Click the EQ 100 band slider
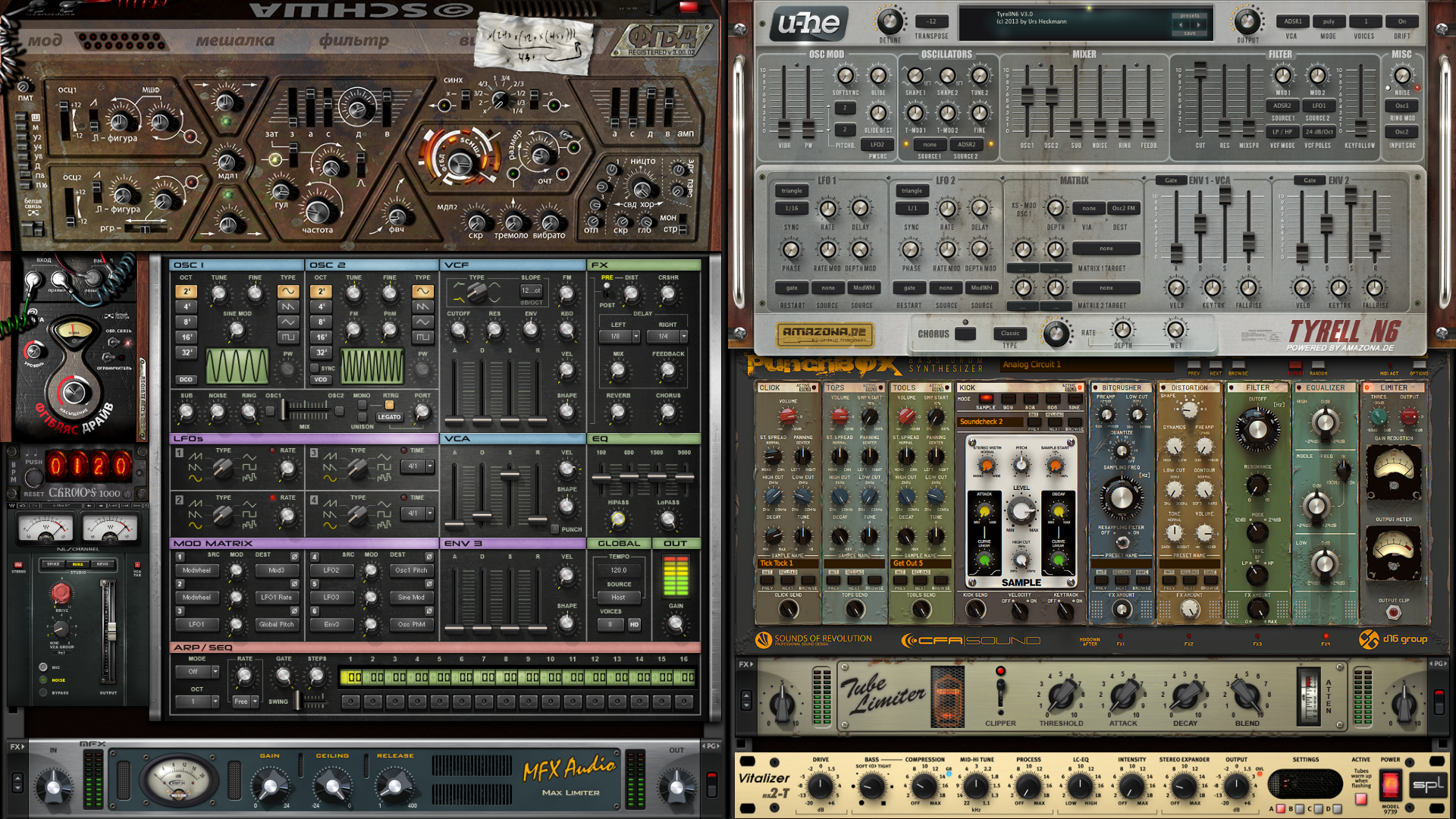The width and height of the screenshot is (1456, 819). coord(601,477)
